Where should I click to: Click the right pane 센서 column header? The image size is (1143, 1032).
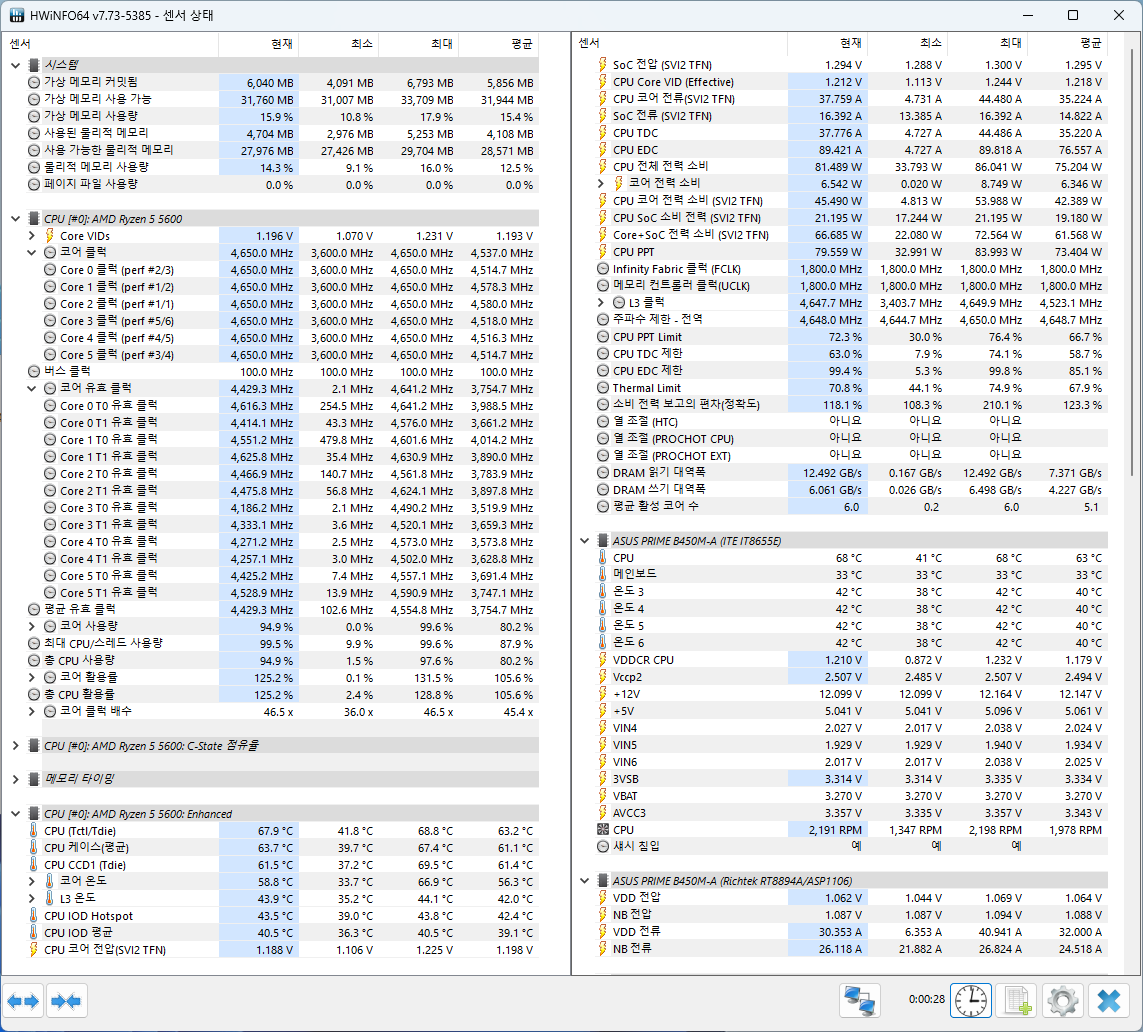coord(680,43)
